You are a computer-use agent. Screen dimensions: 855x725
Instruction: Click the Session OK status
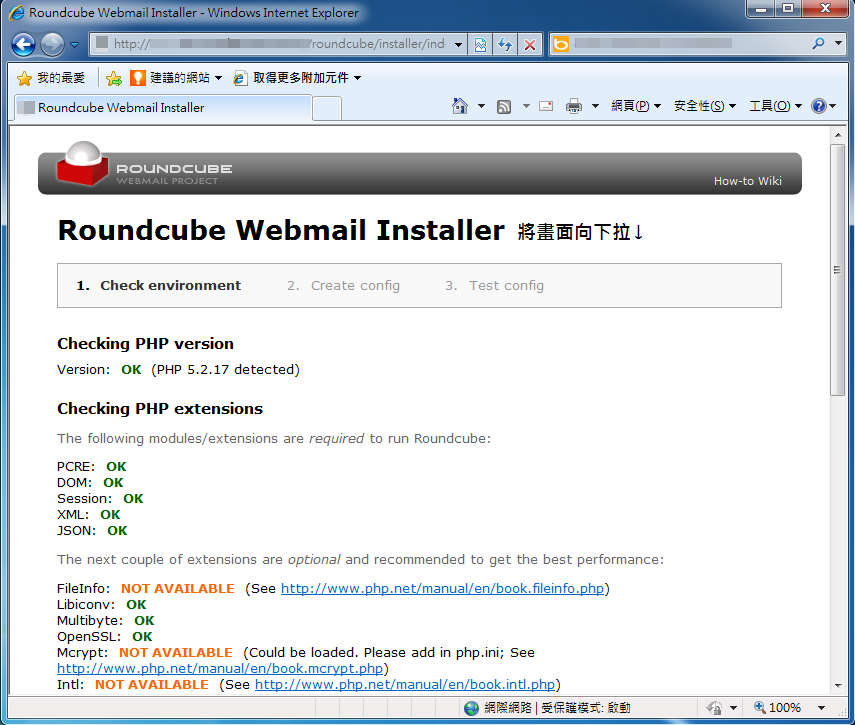click(133, 499)
